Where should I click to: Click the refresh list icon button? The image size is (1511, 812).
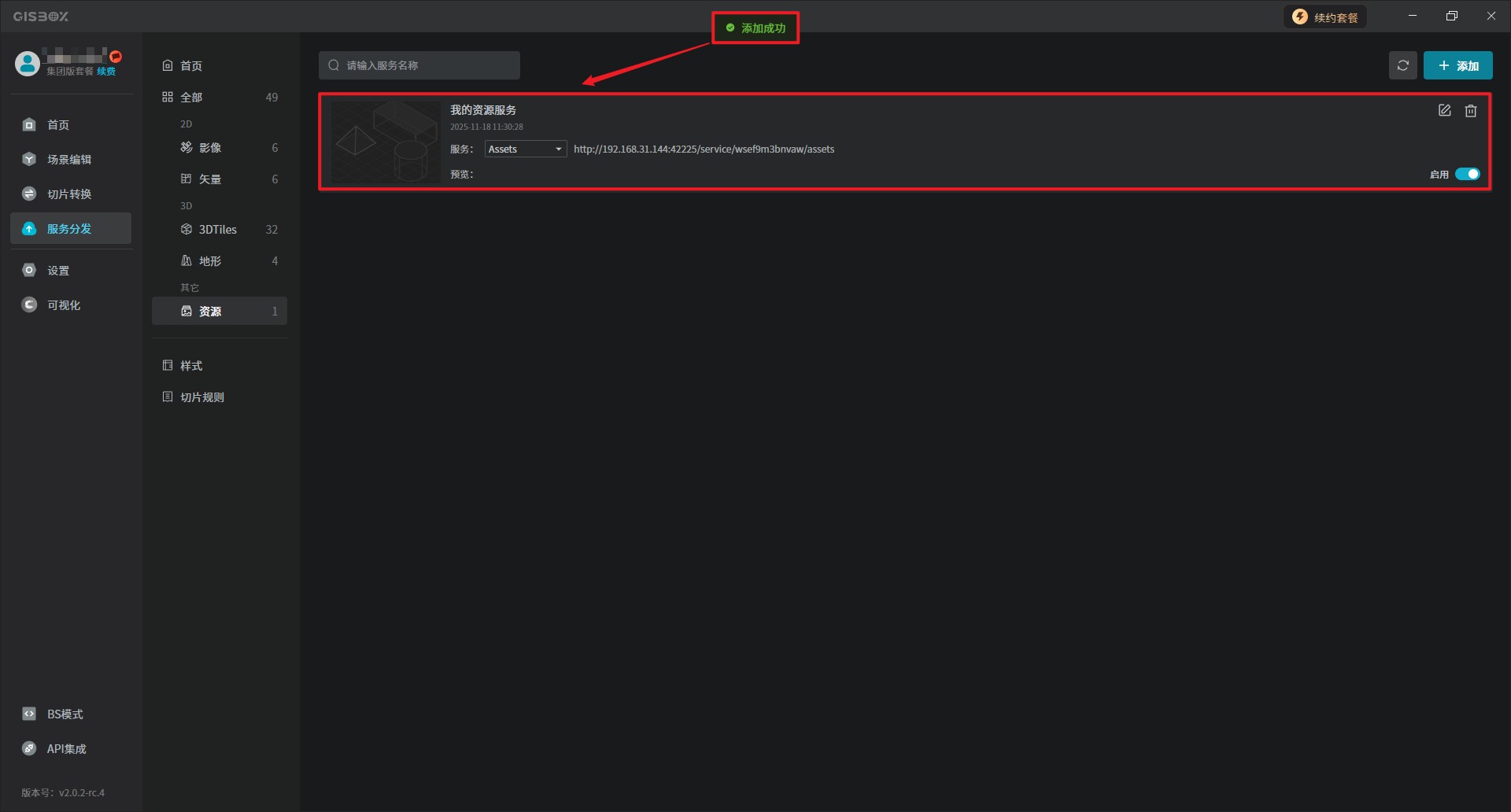(x=1402, y=65)
